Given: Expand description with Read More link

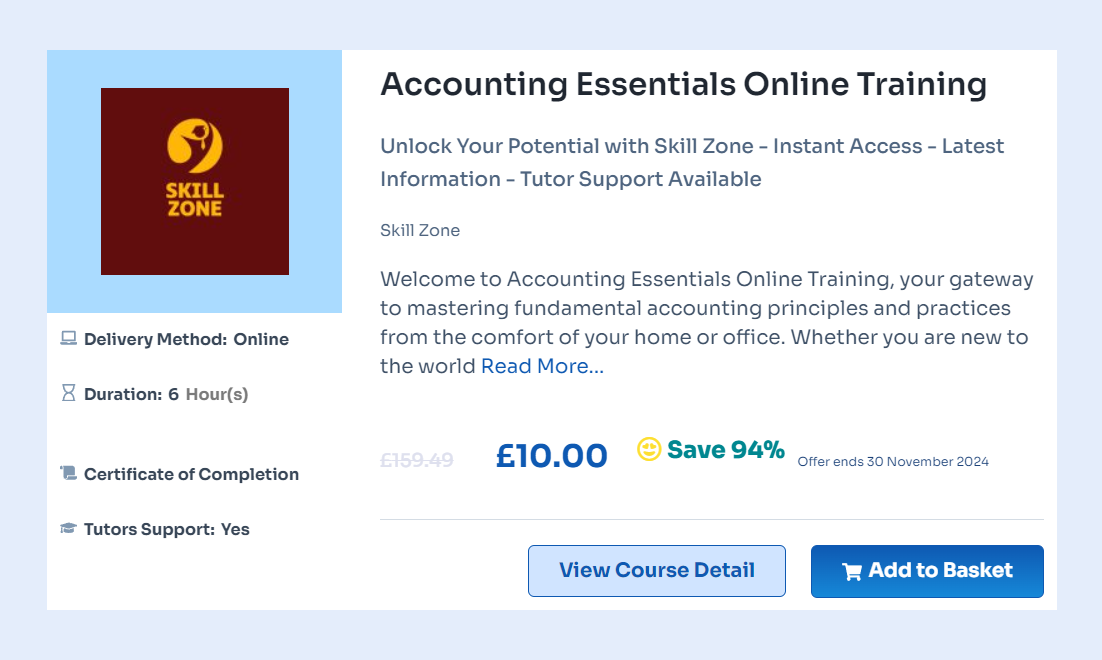Looking at the screenshot, I should click(542, 366).
